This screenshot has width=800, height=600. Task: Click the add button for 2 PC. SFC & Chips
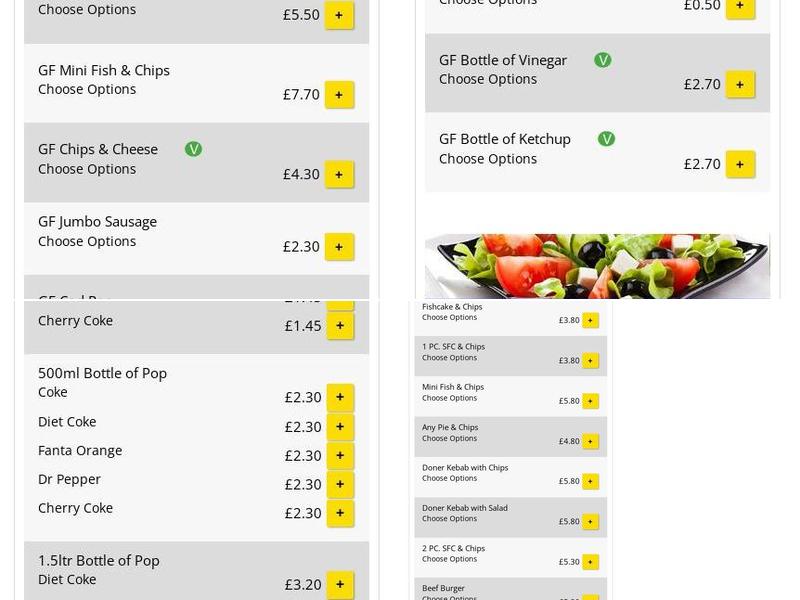[590, 560]
